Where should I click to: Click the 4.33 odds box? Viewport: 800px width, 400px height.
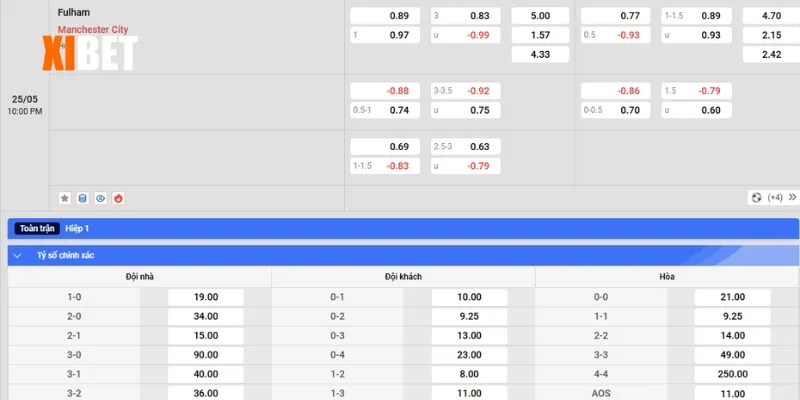540,54
